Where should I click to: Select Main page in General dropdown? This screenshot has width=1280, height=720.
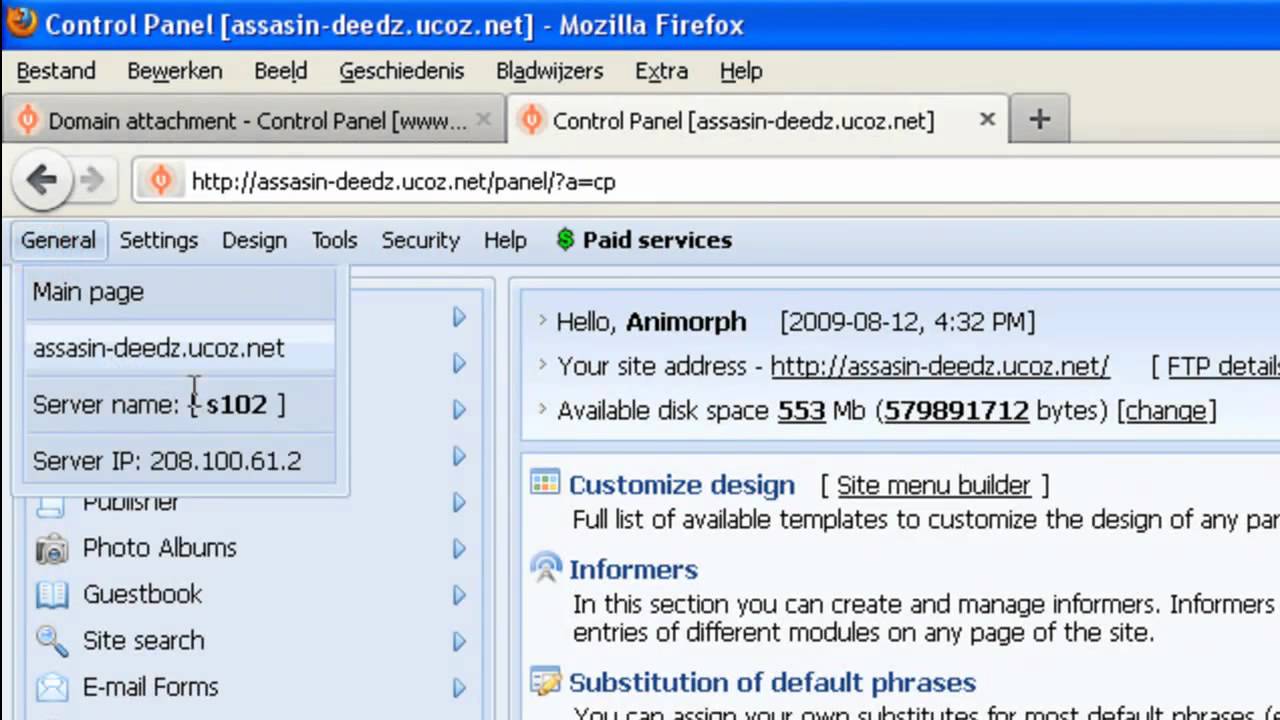coord(180,292)
